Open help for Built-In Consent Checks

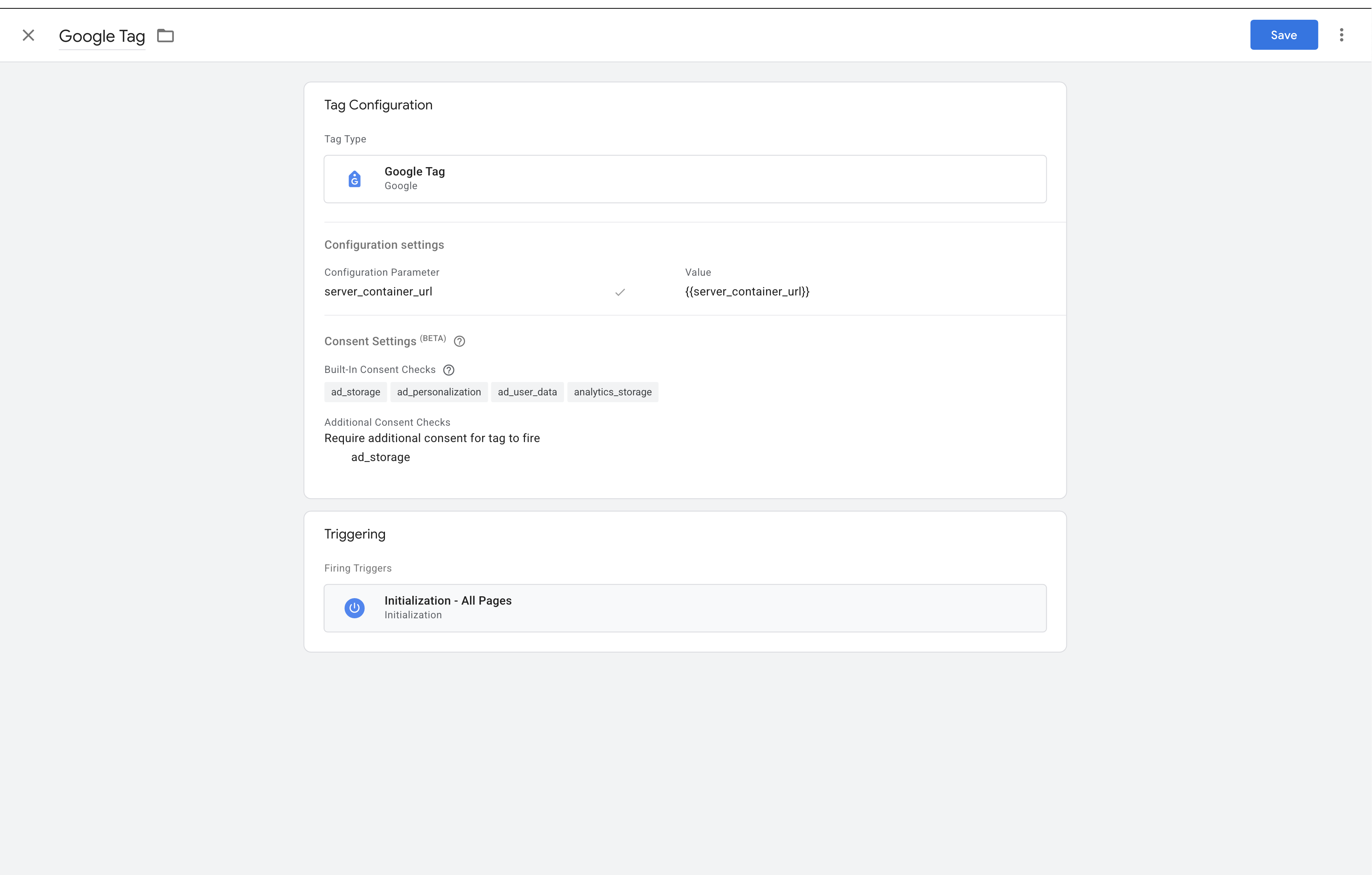click(448, 370)
